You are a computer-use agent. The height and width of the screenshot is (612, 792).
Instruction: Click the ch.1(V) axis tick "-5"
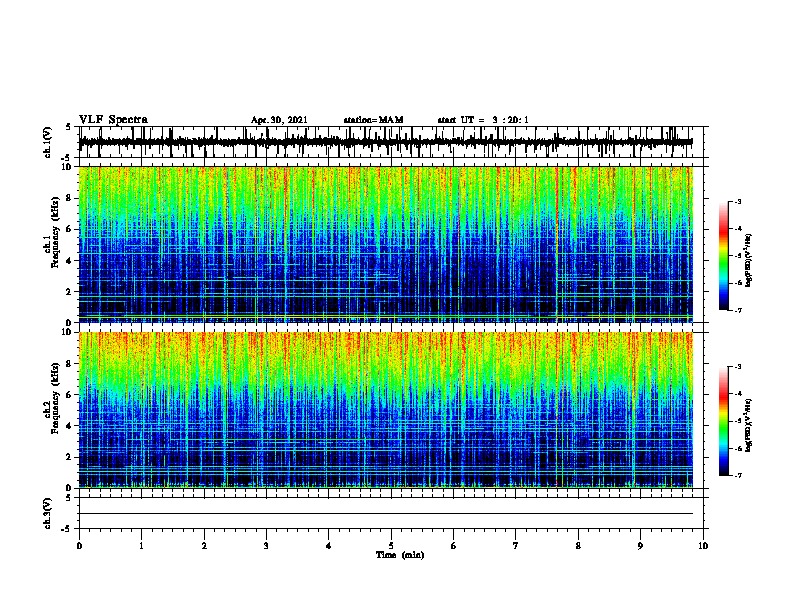click(68, 158)
